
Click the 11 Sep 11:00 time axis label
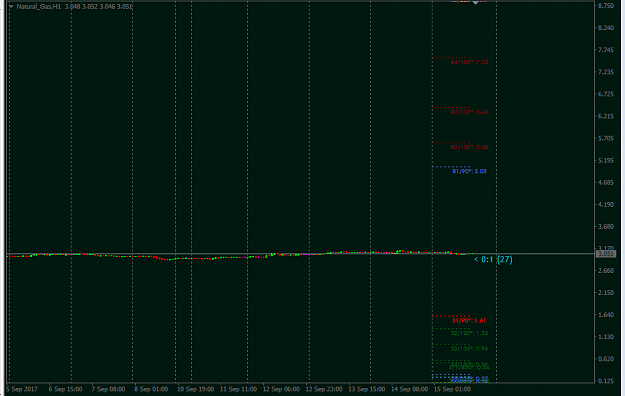(238, 389)
